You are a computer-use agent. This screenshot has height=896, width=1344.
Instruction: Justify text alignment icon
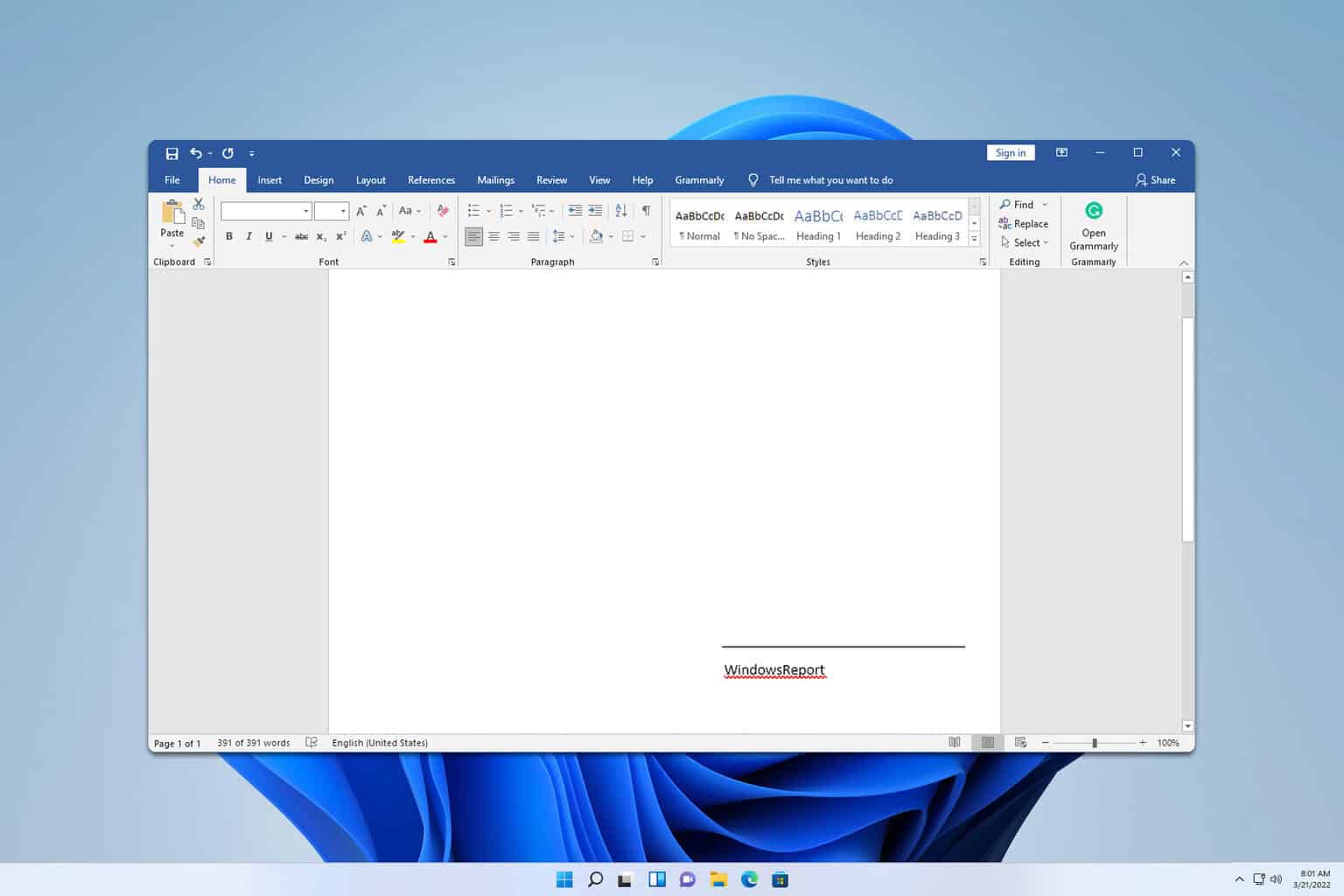533,236
